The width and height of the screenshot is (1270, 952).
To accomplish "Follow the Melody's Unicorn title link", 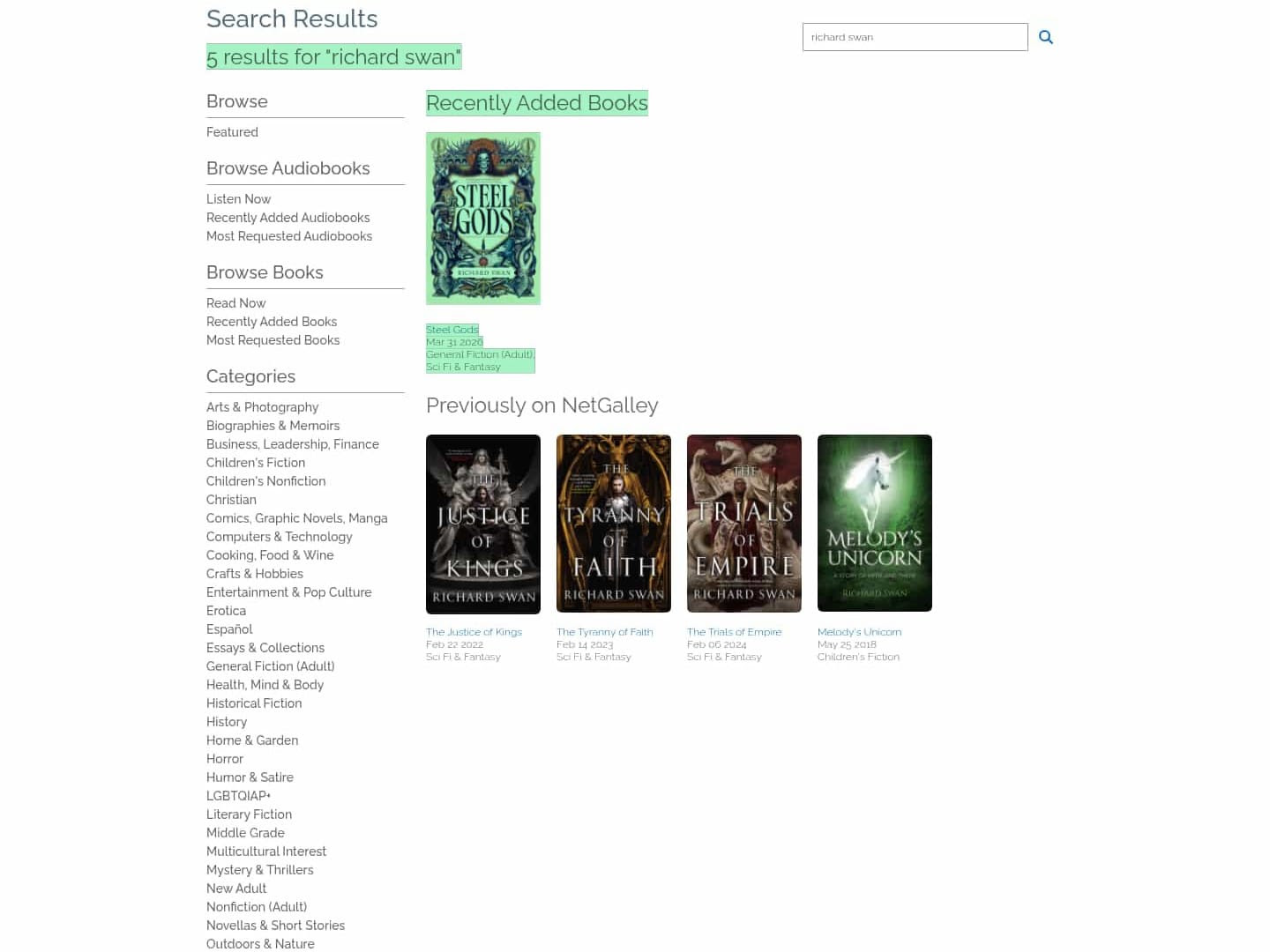I will pyautogui.click(x=859, y=632).
